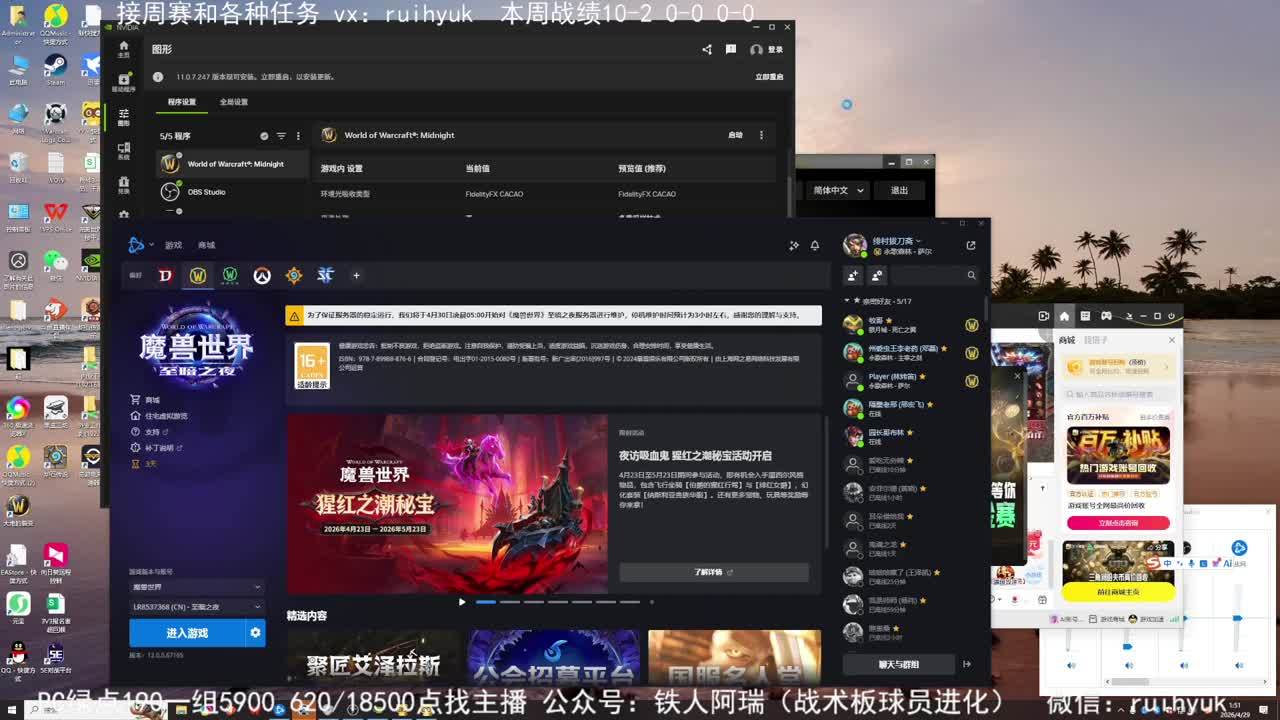Screen dimensions: 1280x720
Task: Select the Diablo game icon
Action: point(166,276)
